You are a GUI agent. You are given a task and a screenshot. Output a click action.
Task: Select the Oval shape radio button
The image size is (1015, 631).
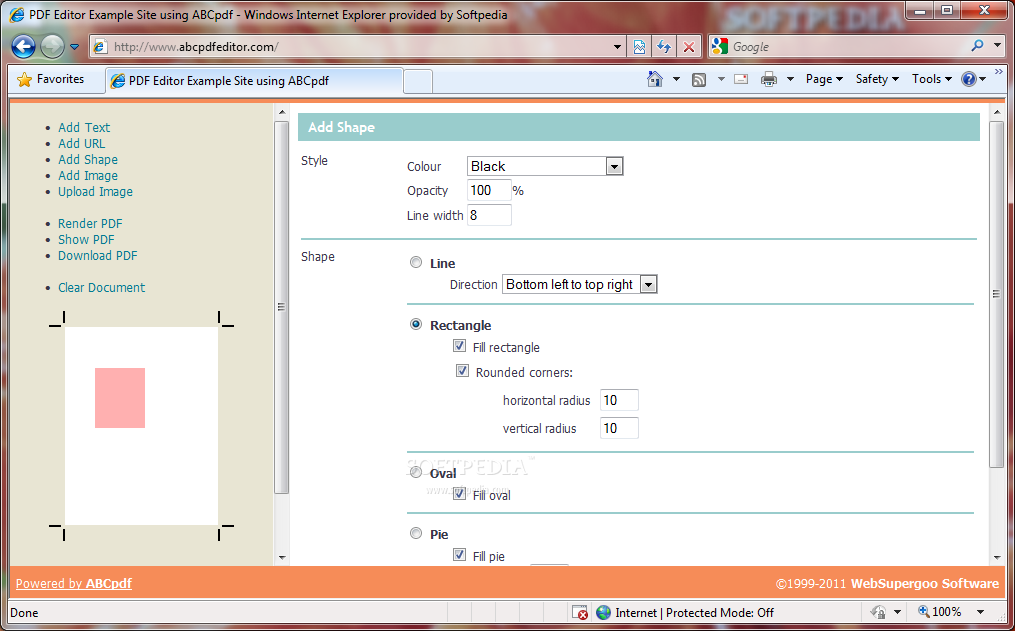click(x=416, y=472)
